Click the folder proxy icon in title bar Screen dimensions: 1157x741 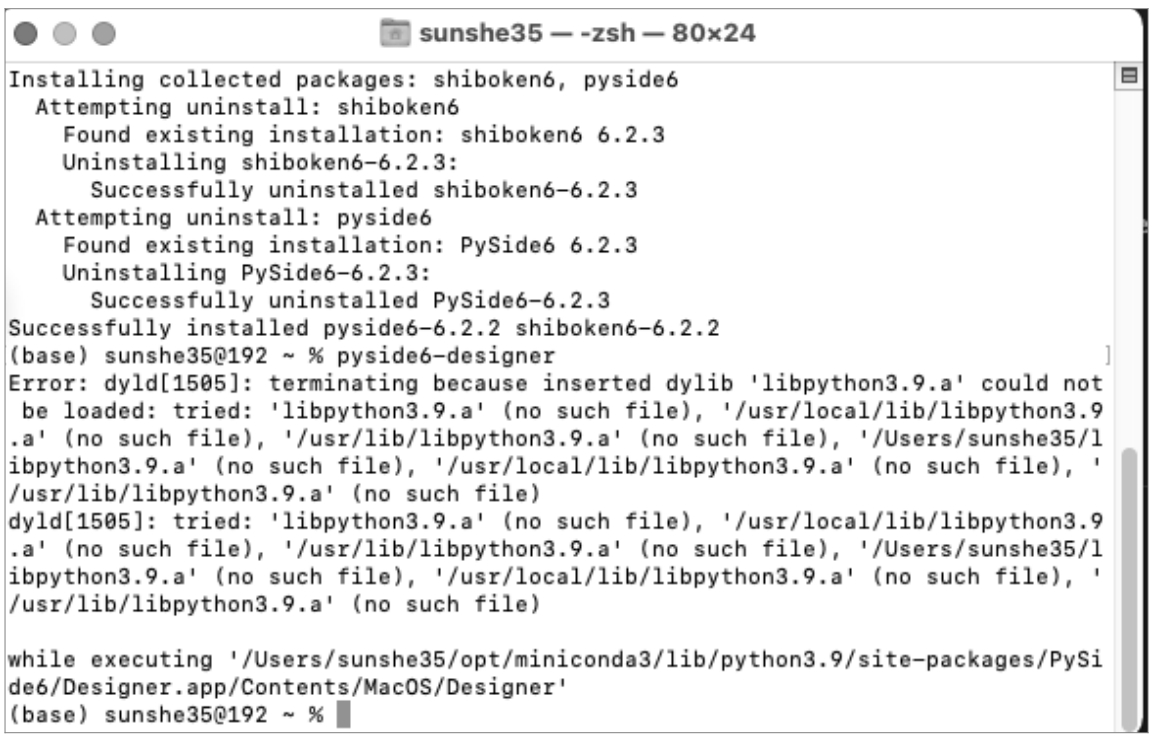pyautogui.click(x=395, y=33)
